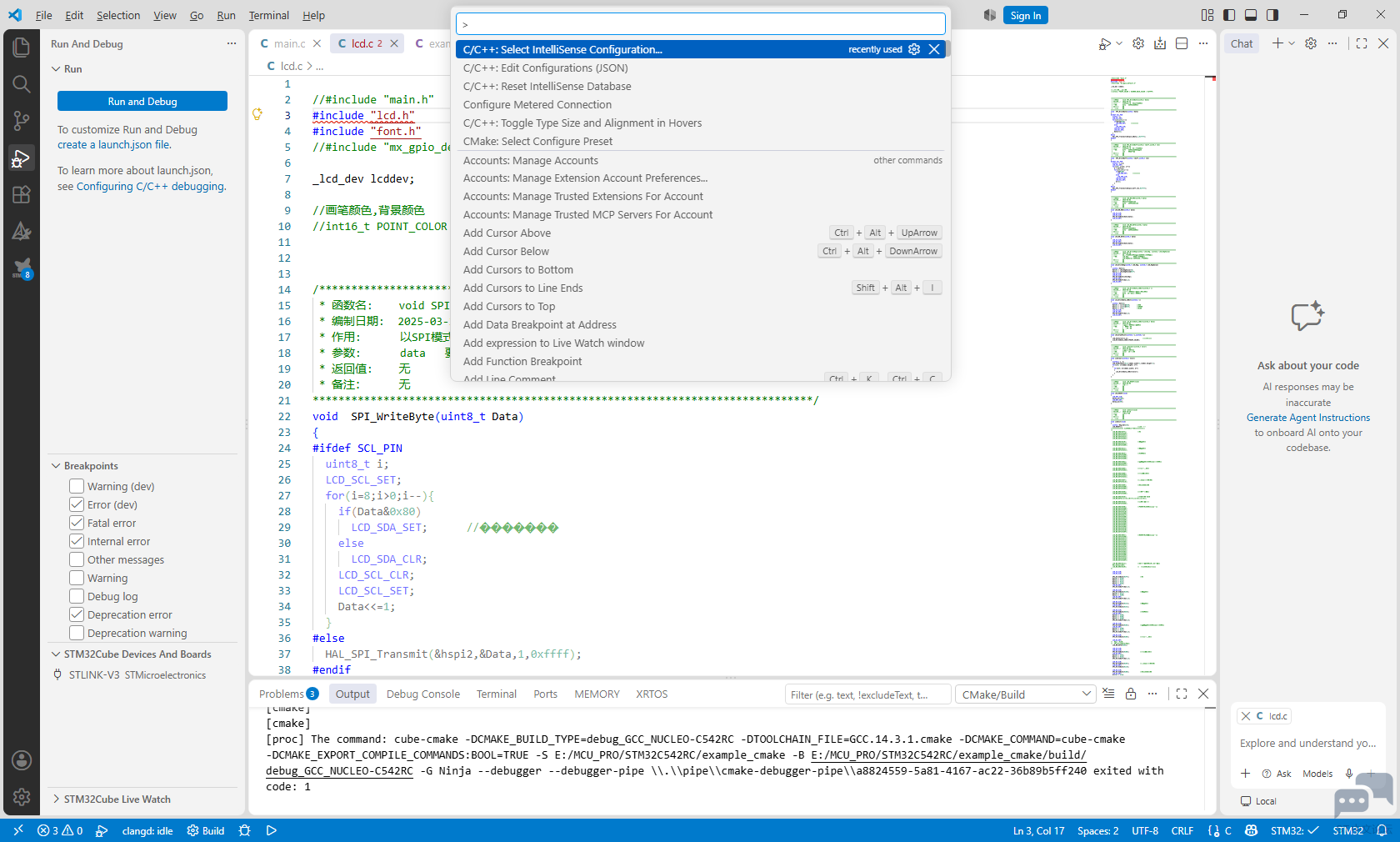Switch to the Problems tab
The image size is (1400, 842).
(x=288, y=694)
